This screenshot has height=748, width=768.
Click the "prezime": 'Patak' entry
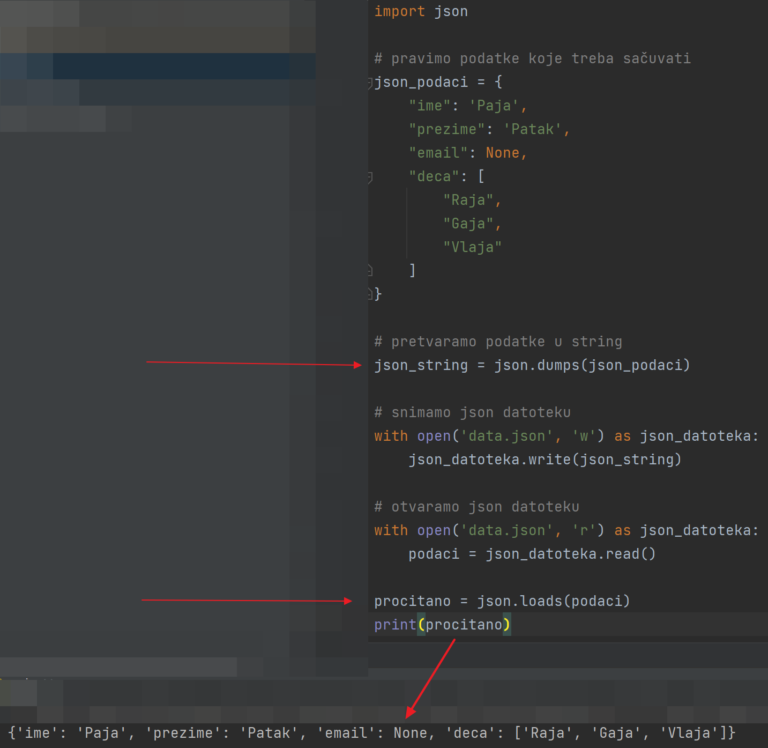[x=489, y=129]
